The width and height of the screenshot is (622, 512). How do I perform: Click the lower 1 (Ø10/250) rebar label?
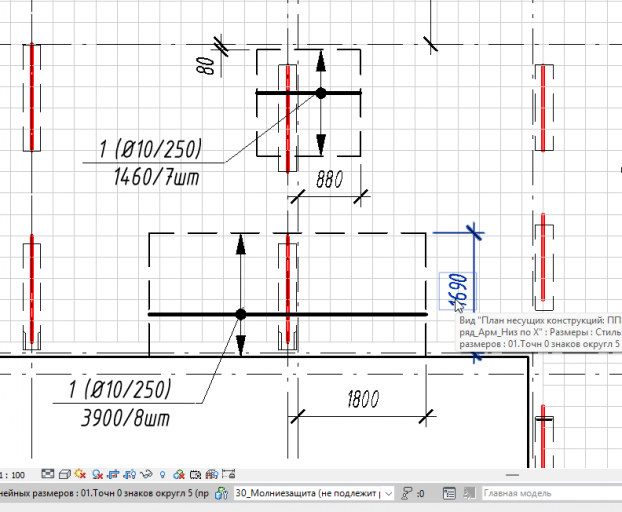point(120,389)
